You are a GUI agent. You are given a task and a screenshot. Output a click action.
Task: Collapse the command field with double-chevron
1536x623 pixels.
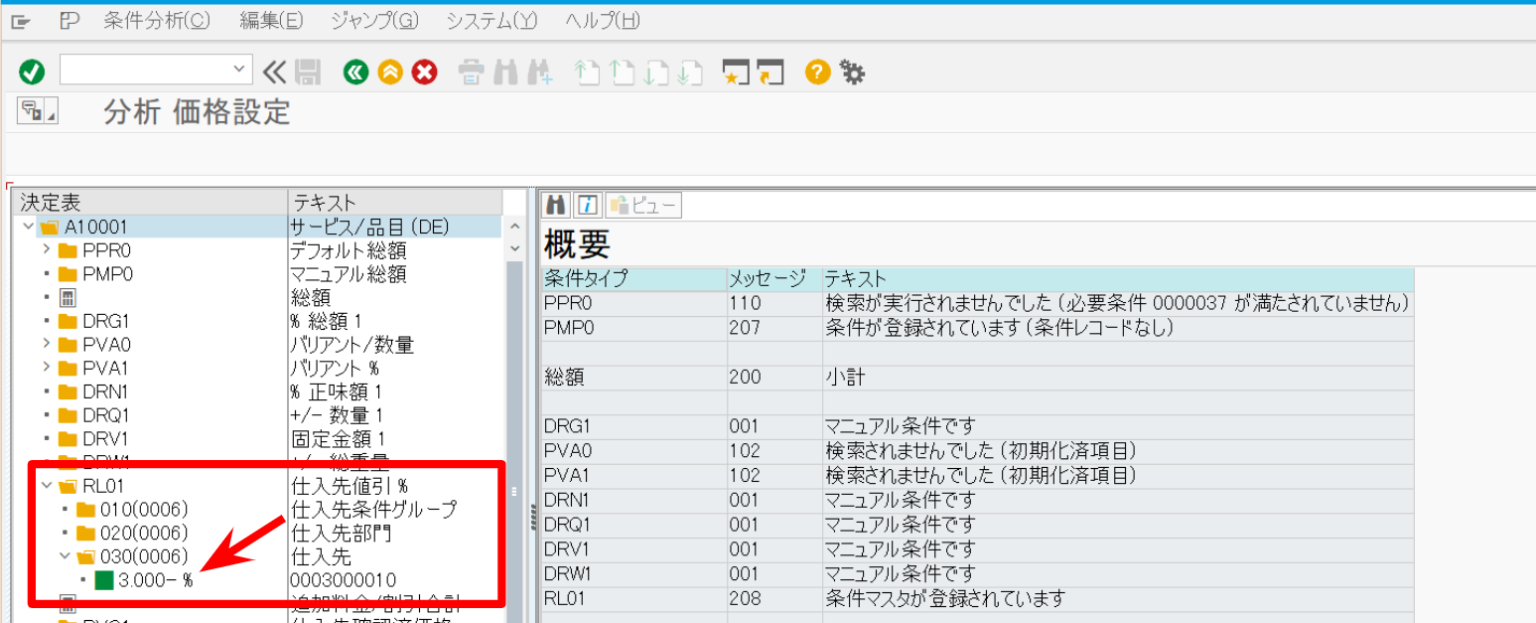coord(274,71)
